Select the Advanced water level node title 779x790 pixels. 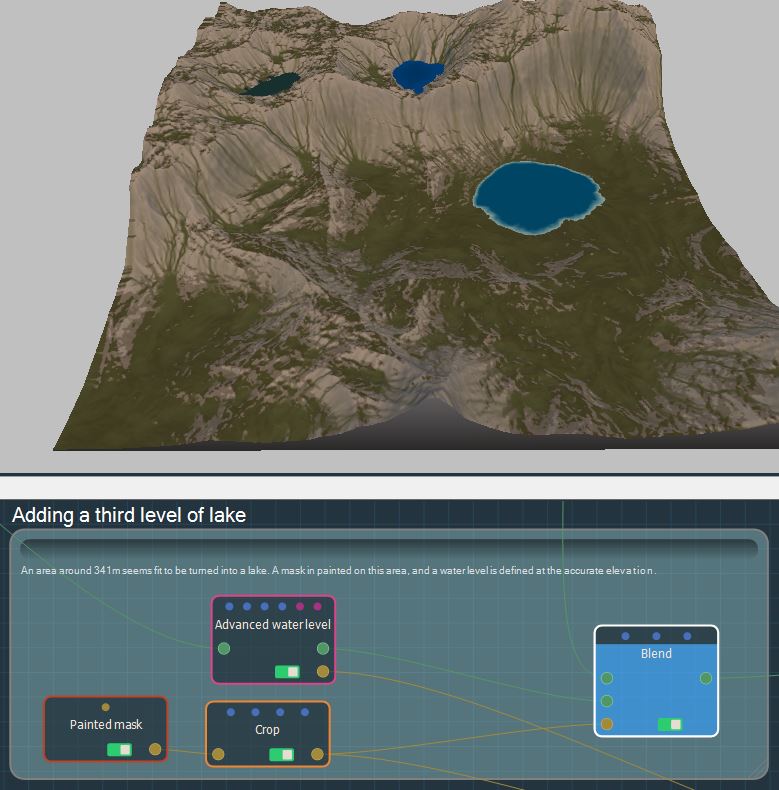coord(273,625)
